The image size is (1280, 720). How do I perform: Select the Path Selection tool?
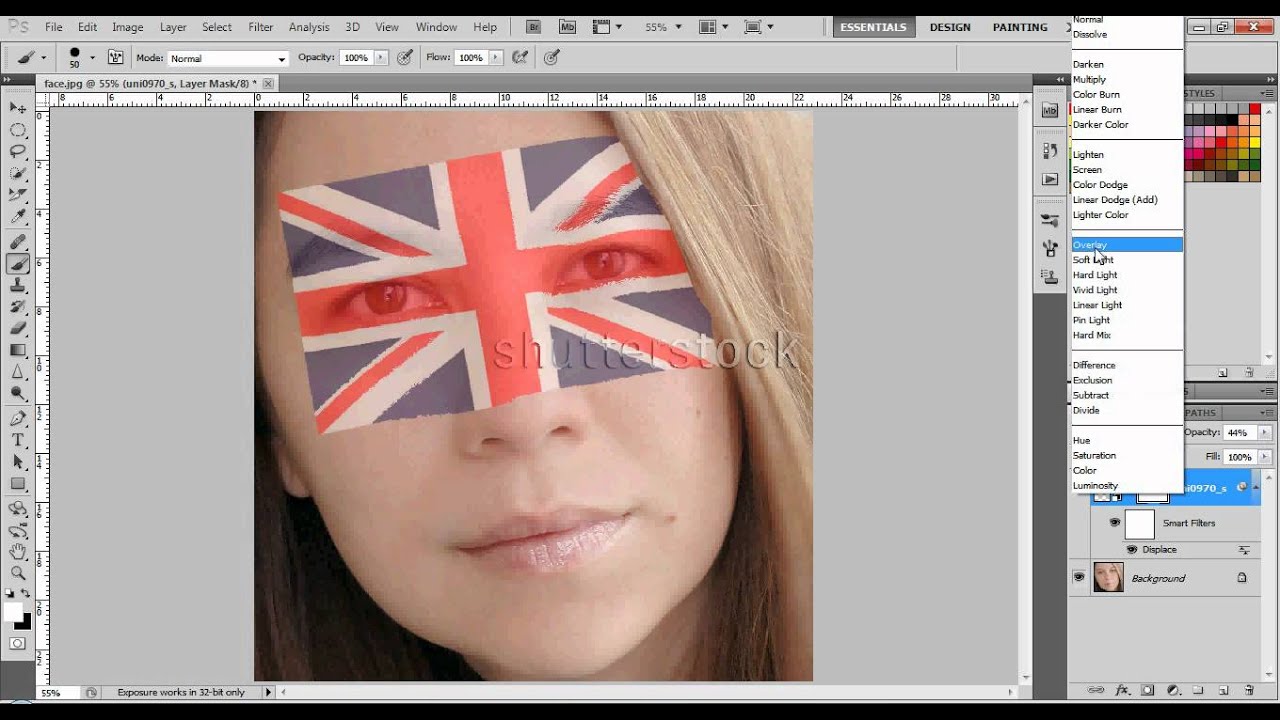[x=18, y=463]
